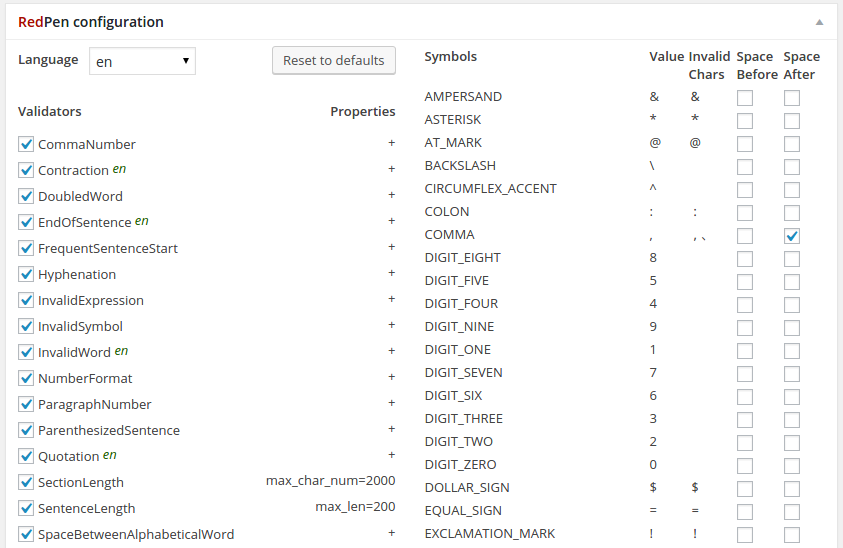The image size is (843, 548).
Task: Open InvalidSymbol properties via plus icon
Action: pyautogui.click(x=391, y=325)
